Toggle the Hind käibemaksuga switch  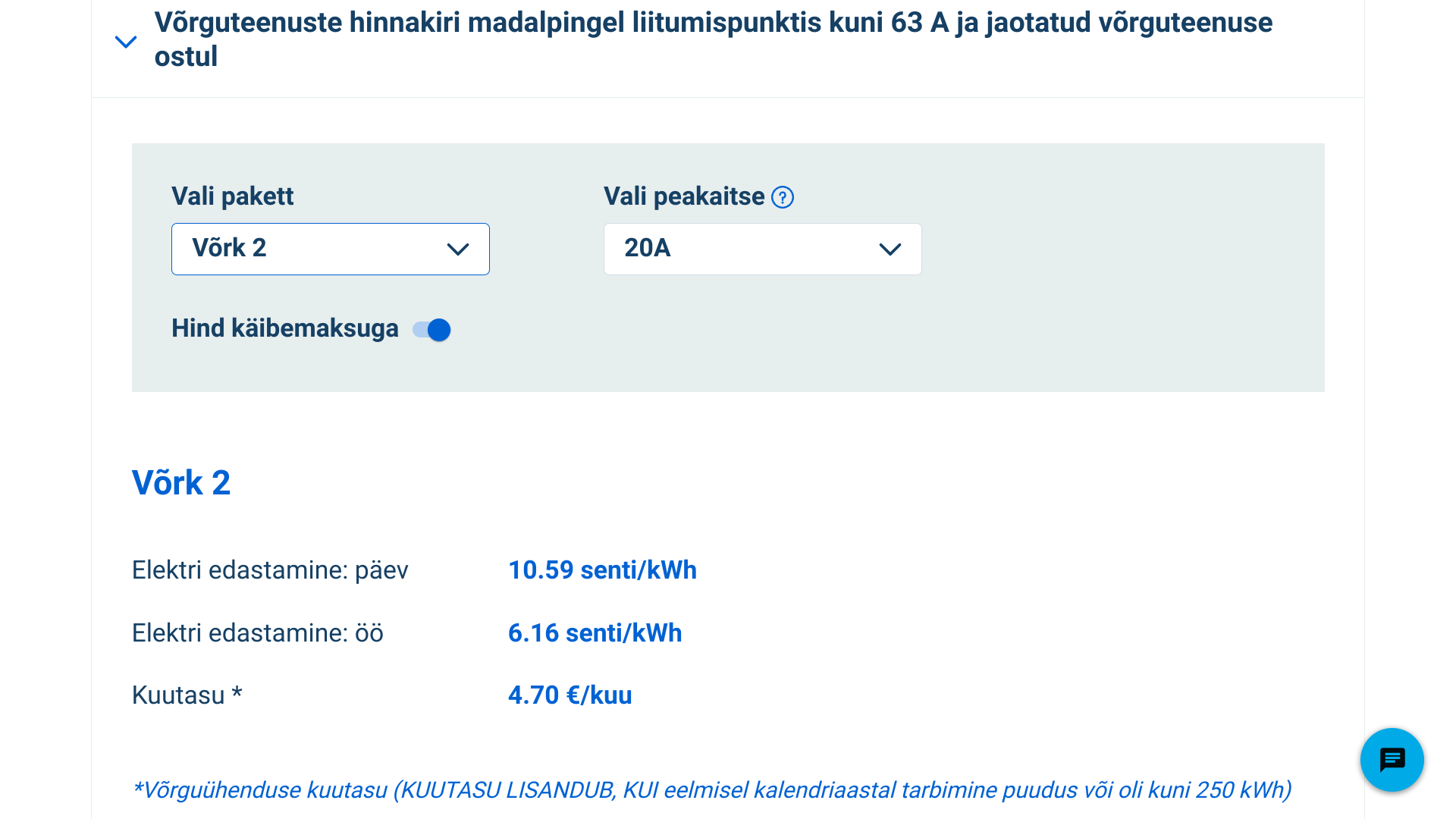tap(432, 330)
